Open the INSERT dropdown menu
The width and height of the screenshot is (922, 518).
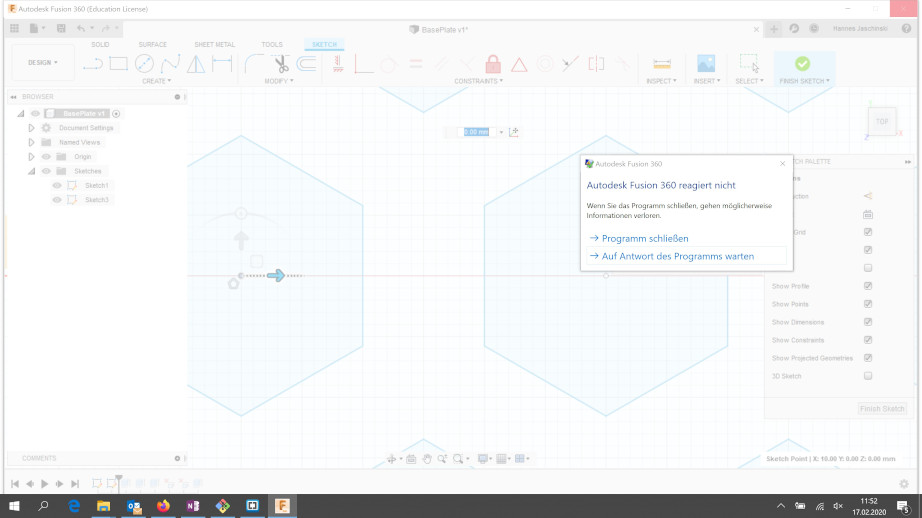pos(707,81)
